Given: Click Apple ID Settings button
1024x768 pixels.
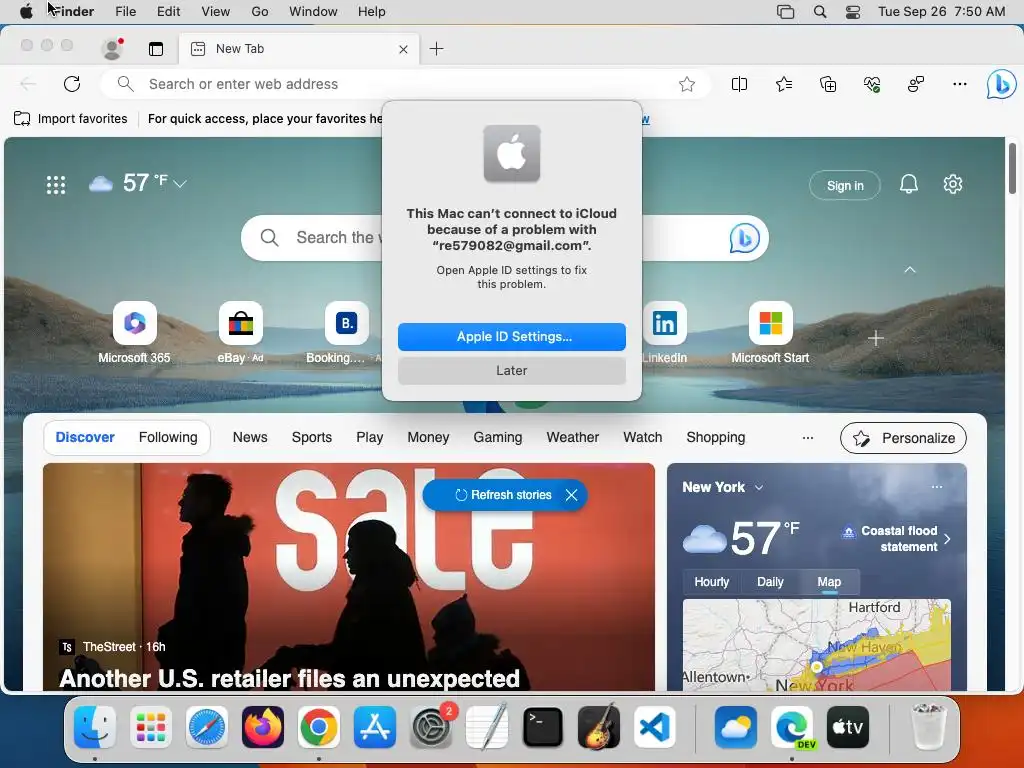Looking at the screenshot, I should tap(511, 337).
